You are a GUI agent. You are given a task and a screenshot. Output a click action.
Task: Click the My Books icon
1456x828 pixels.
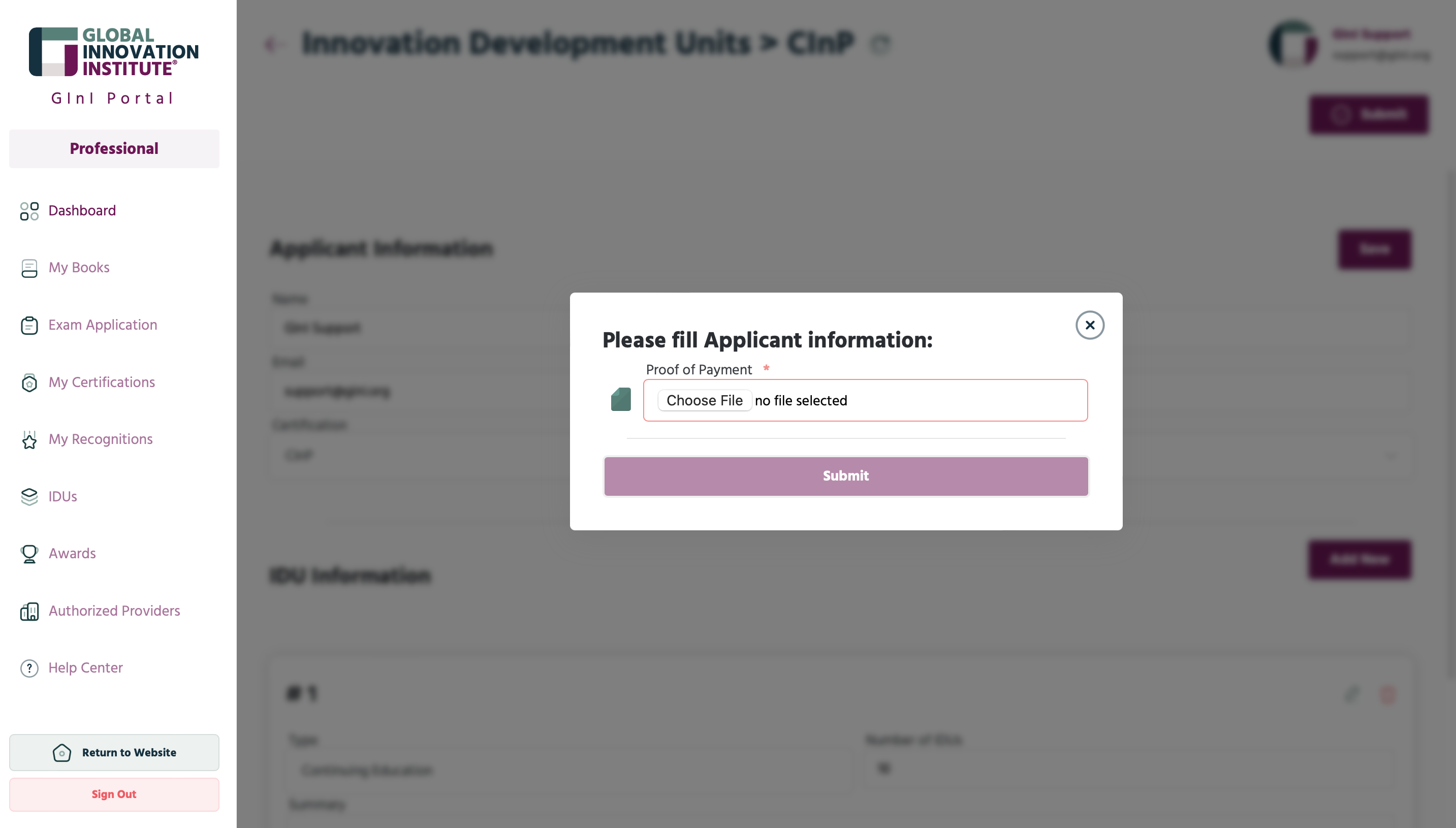click(29, 268)
